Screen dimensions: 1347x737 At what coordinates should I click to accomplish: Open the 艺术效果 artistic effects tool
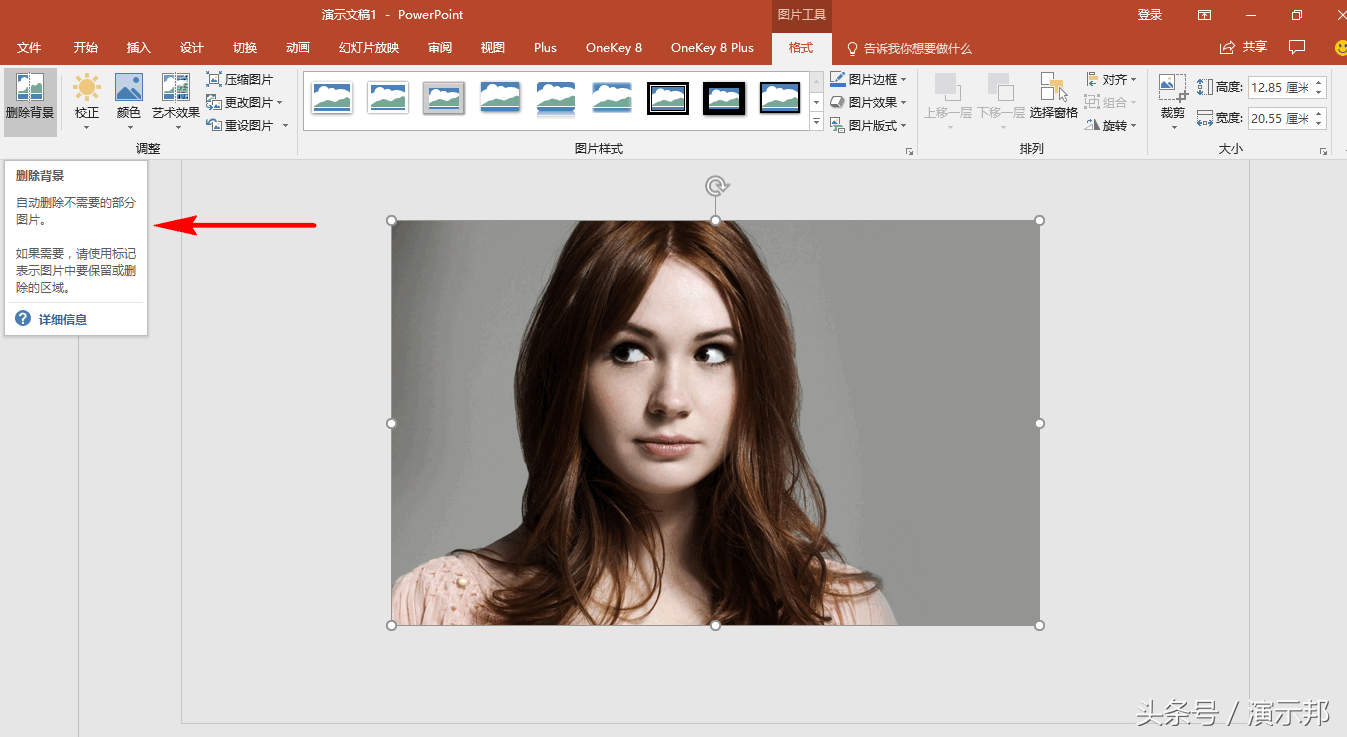coord(176,101)
